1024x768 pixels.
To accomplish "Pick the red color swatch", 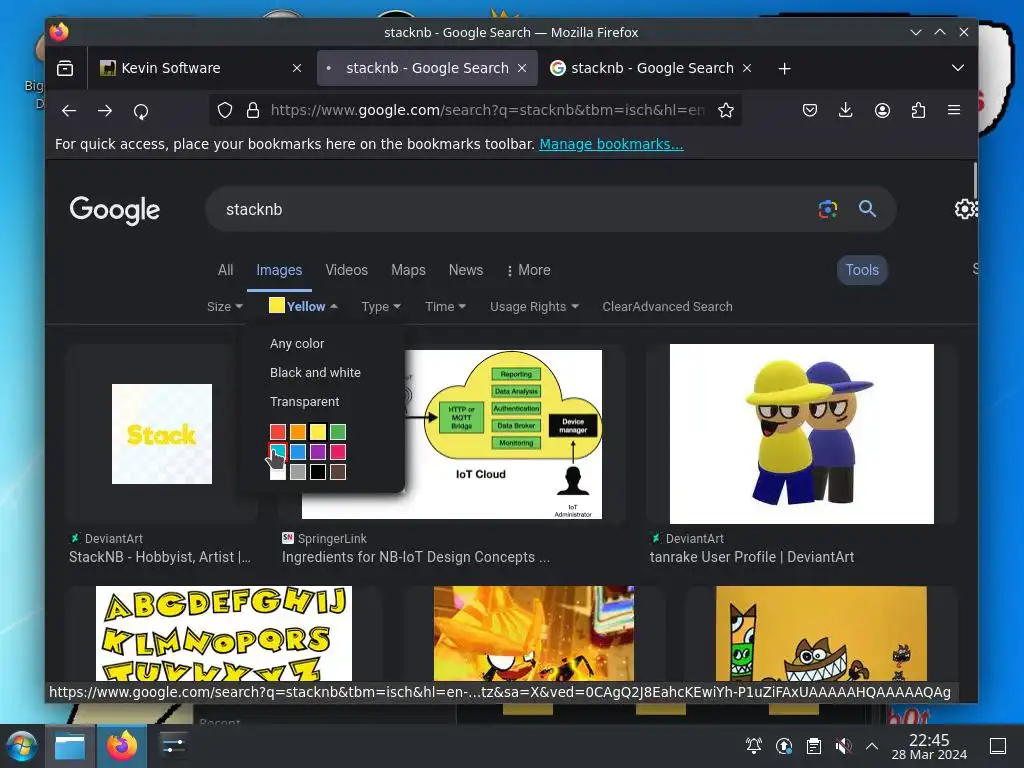I will click(278, 432).
